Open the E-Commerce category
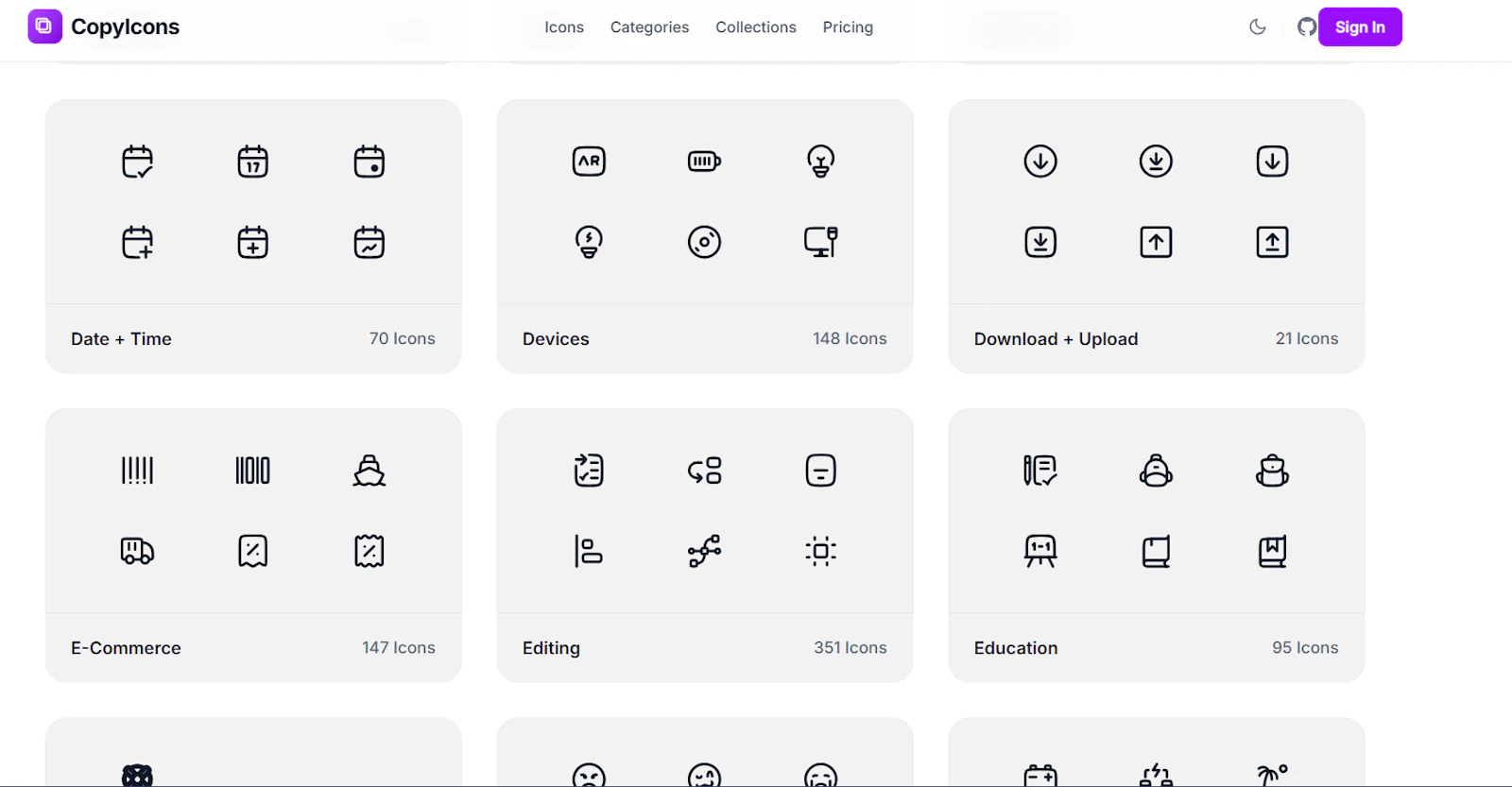 (x=126, y=648)
